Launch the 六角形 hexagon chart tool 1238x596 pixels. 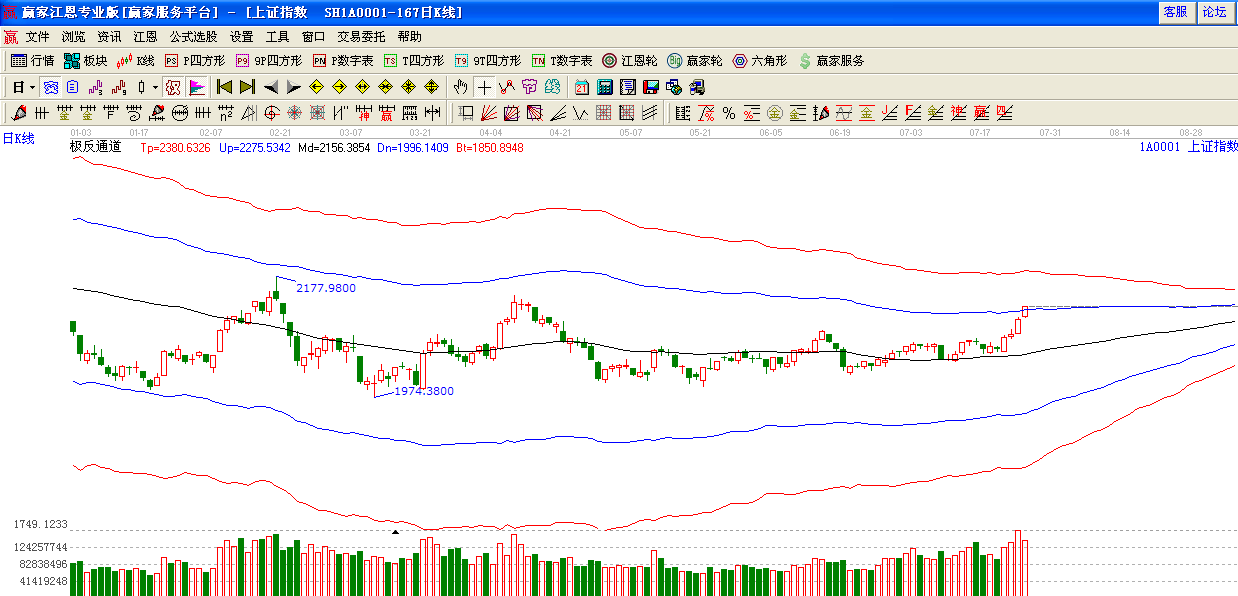[x=759, y=61]
